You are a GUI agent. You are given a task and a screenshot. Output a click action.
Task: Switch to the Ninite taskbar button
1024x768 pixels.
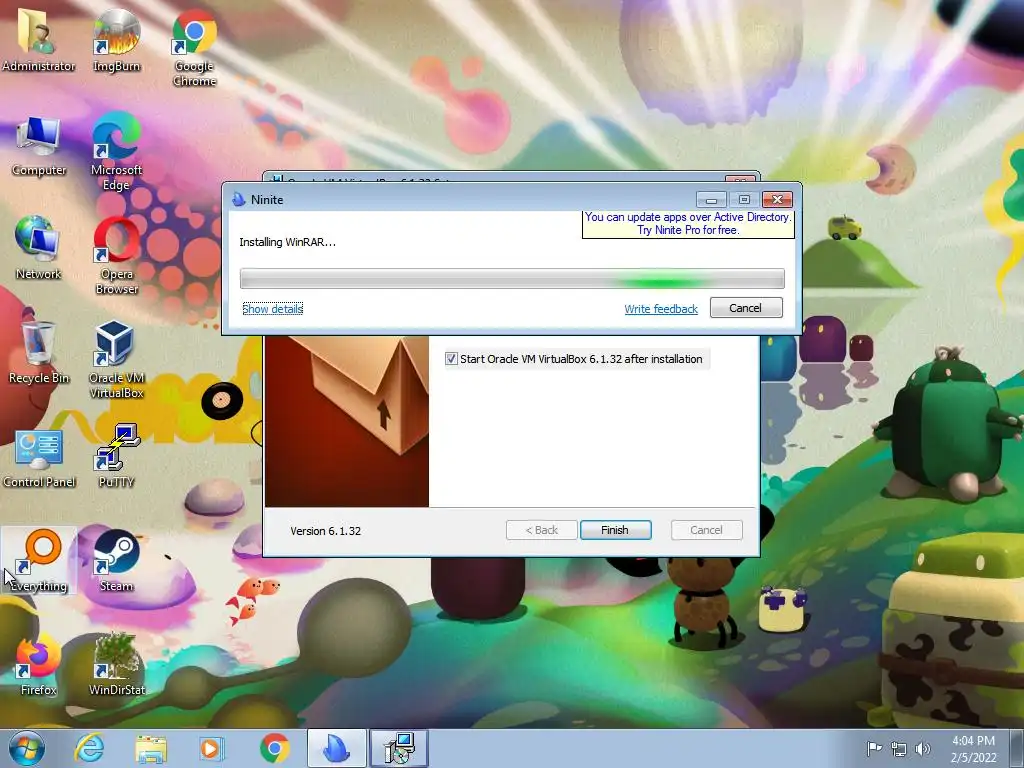[337, 748]
